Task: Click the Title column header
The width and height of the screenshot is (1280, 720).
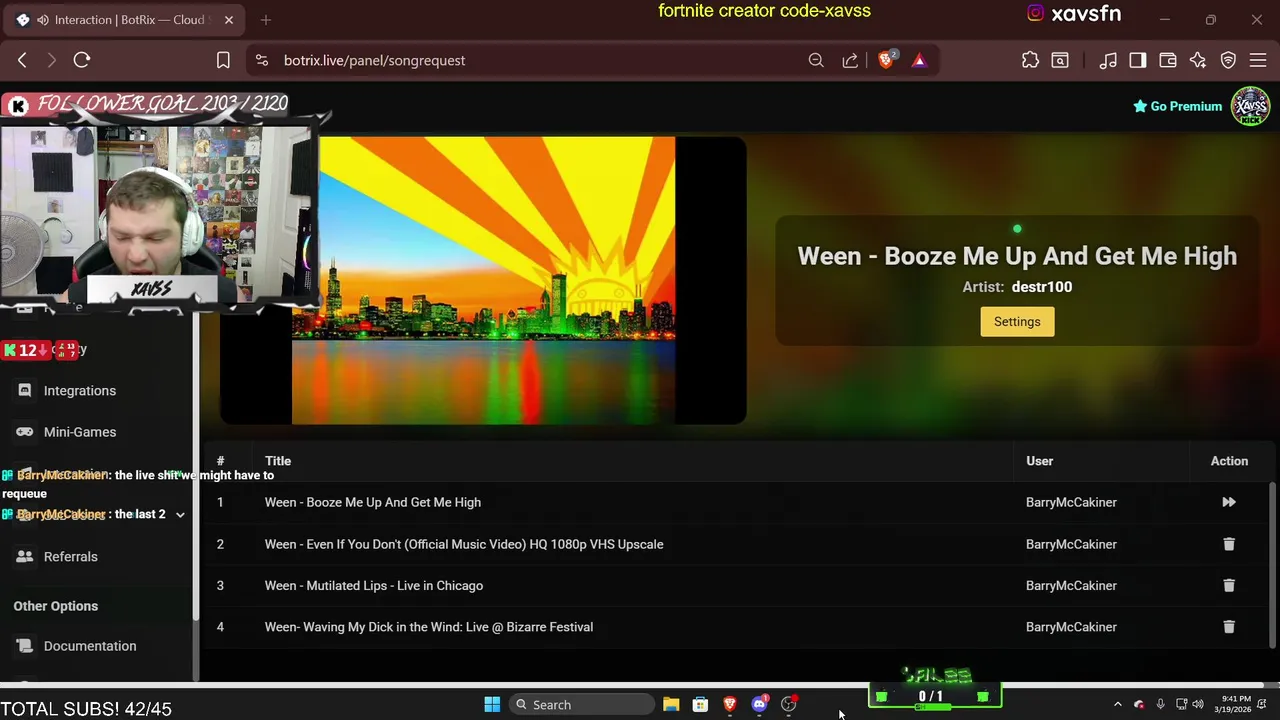Action: click(278, 461)
